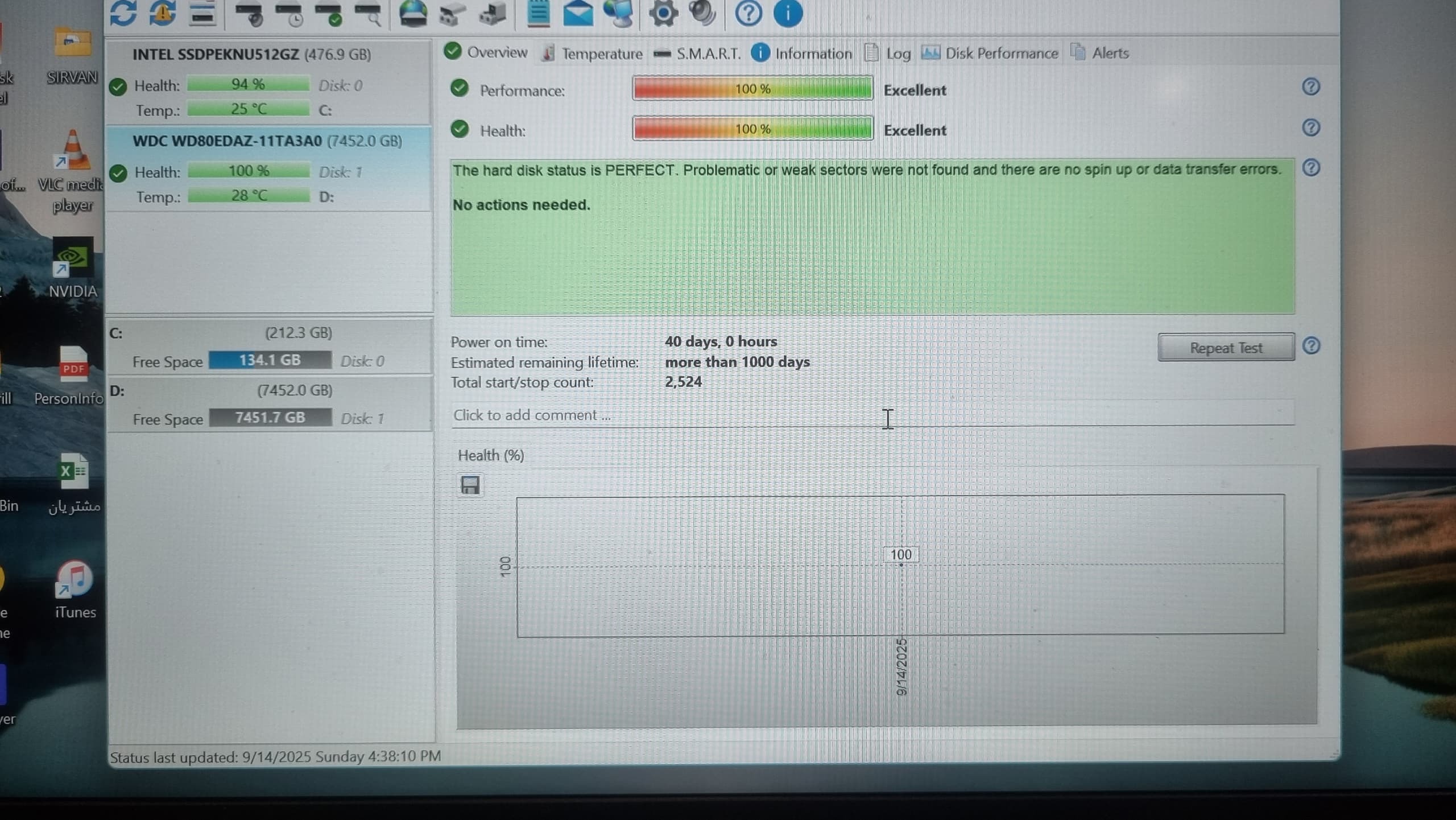Screen dimensions: 1456x820
Task: Open the email envelope toolbar icon
Action: click(578, 13)
